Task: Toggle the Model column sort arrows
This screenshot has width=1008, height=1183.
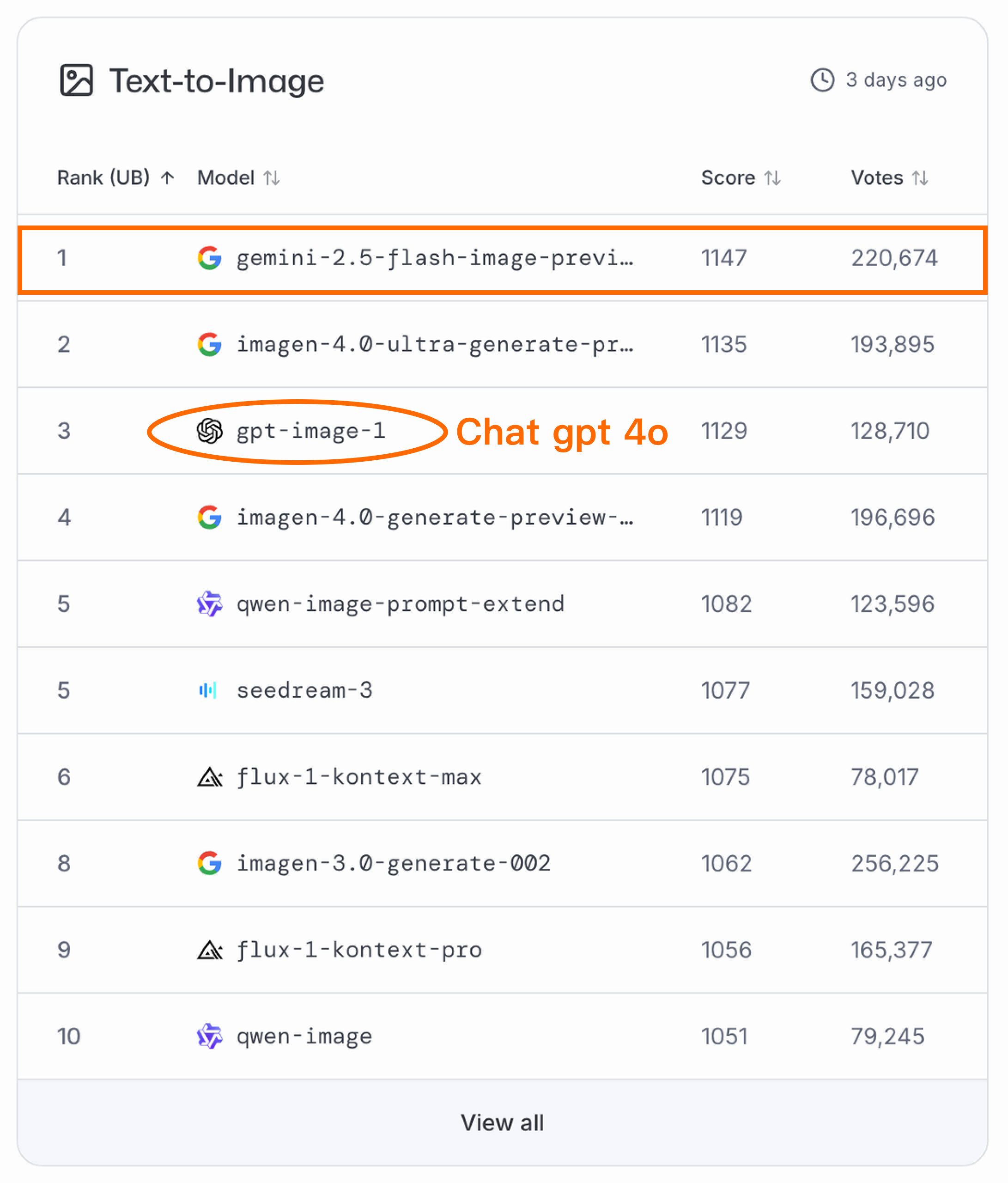Action: pos(272,178)
